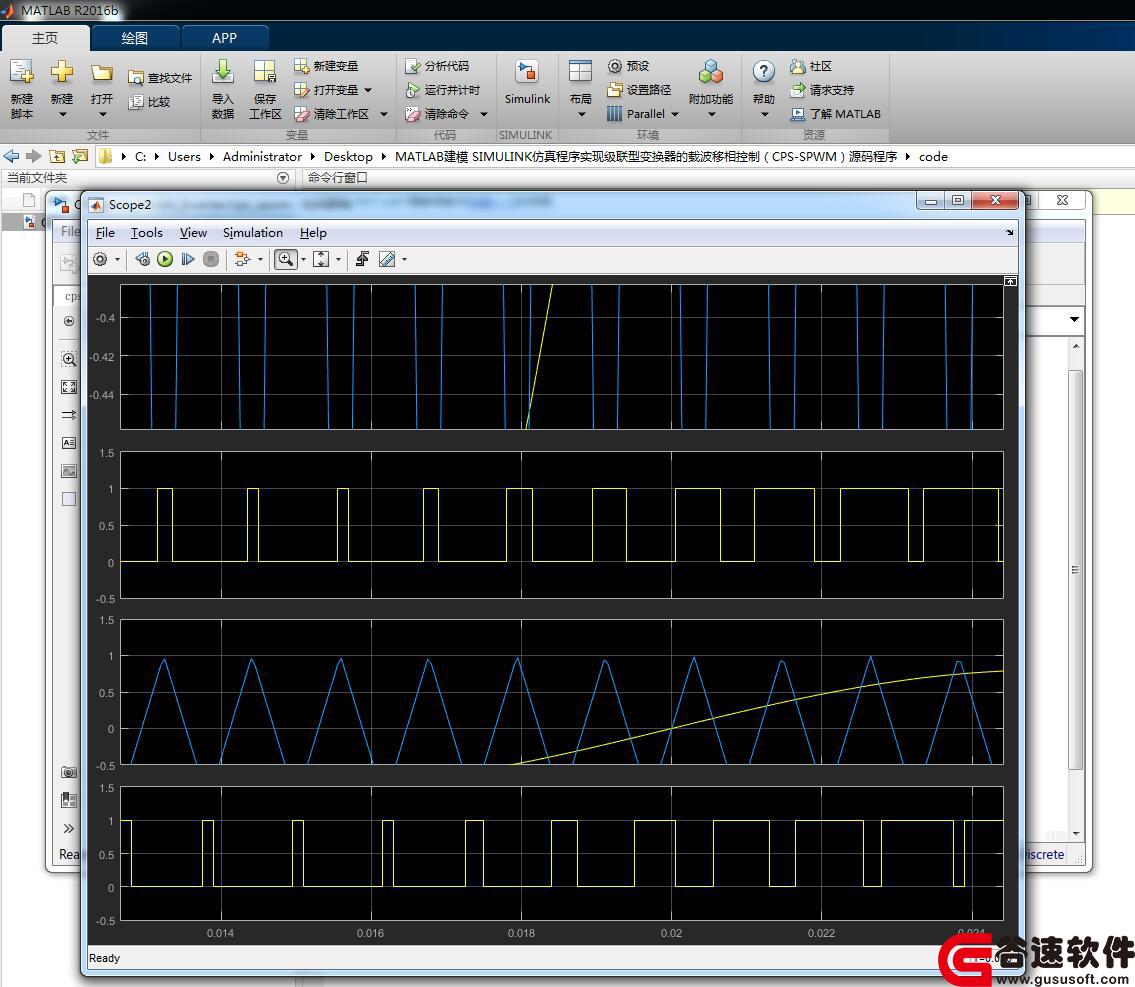Click the forward arrow in the path bar
Screen dimensions: 1135x987
tap(33, 156)
